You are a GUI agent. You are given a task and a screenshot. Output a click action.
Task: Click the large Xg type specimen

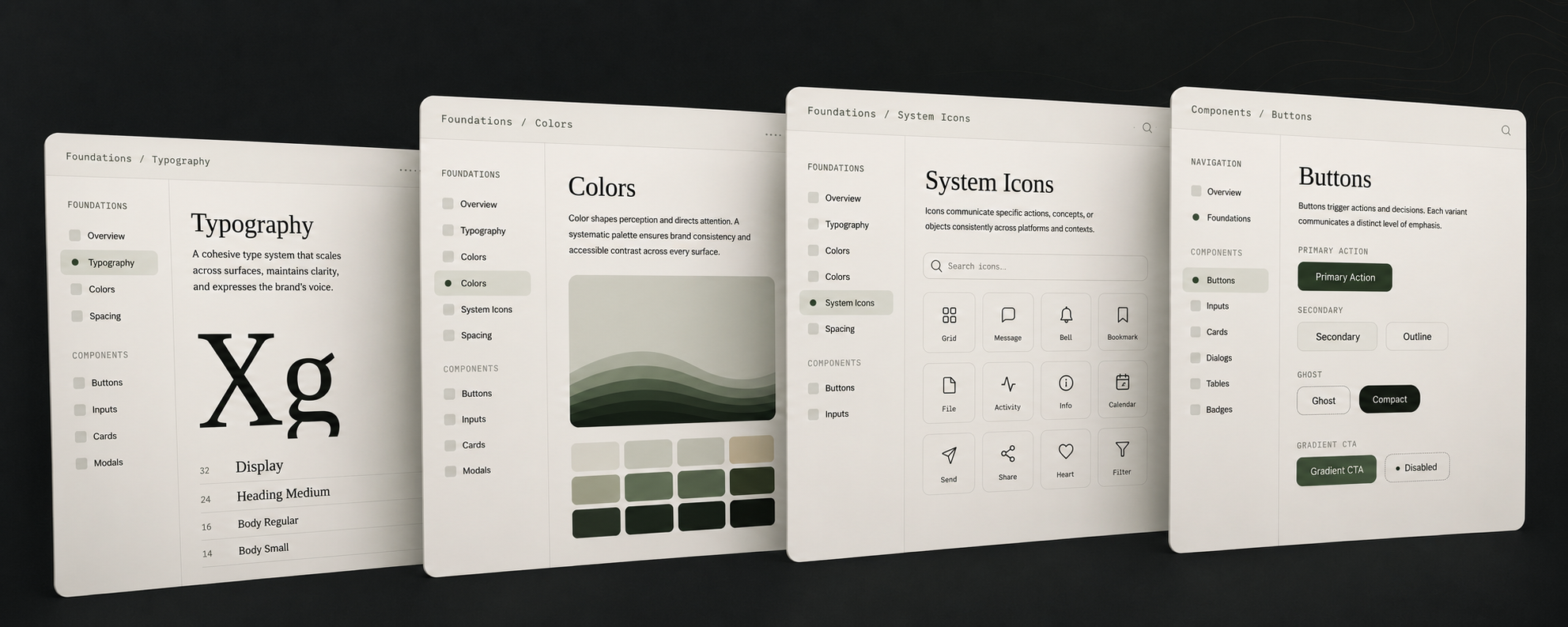[269, 384]
